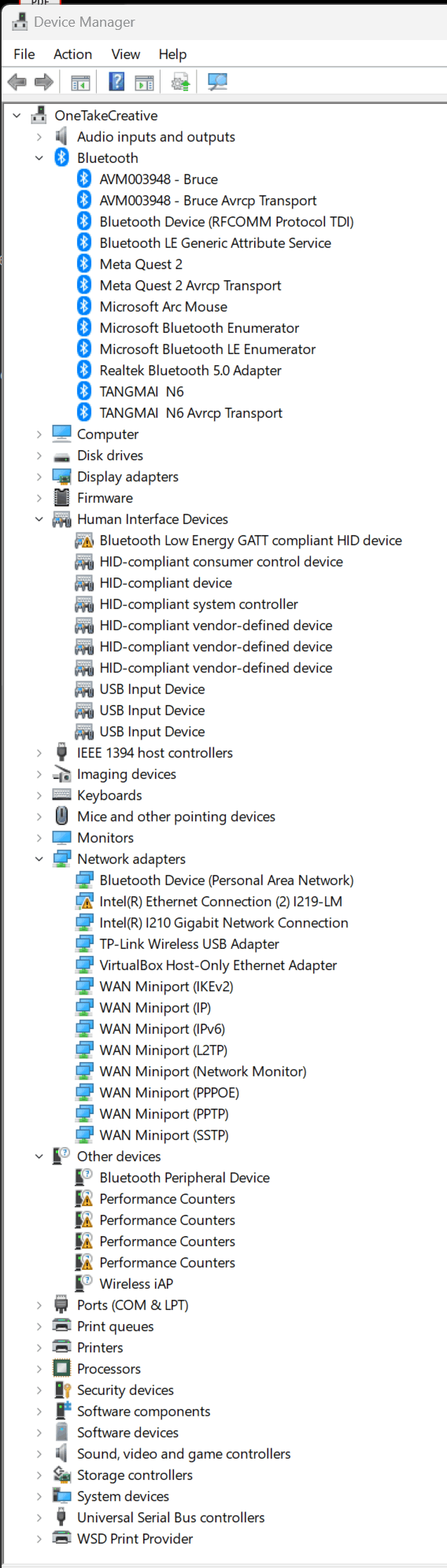The image size is (447, 1568).
Task: Click the Forward arrow toolbar icon
Action: 44,82
